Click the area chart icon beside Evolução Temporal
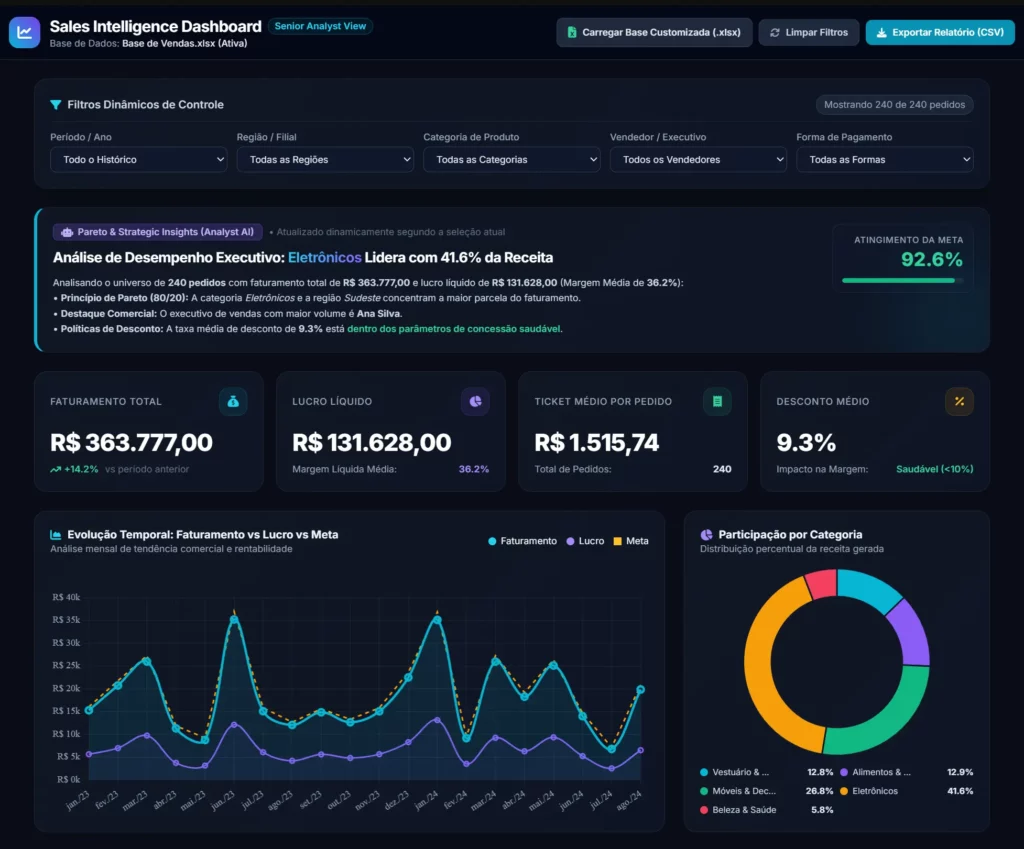The image size is (1024, 849). [56, 535]
